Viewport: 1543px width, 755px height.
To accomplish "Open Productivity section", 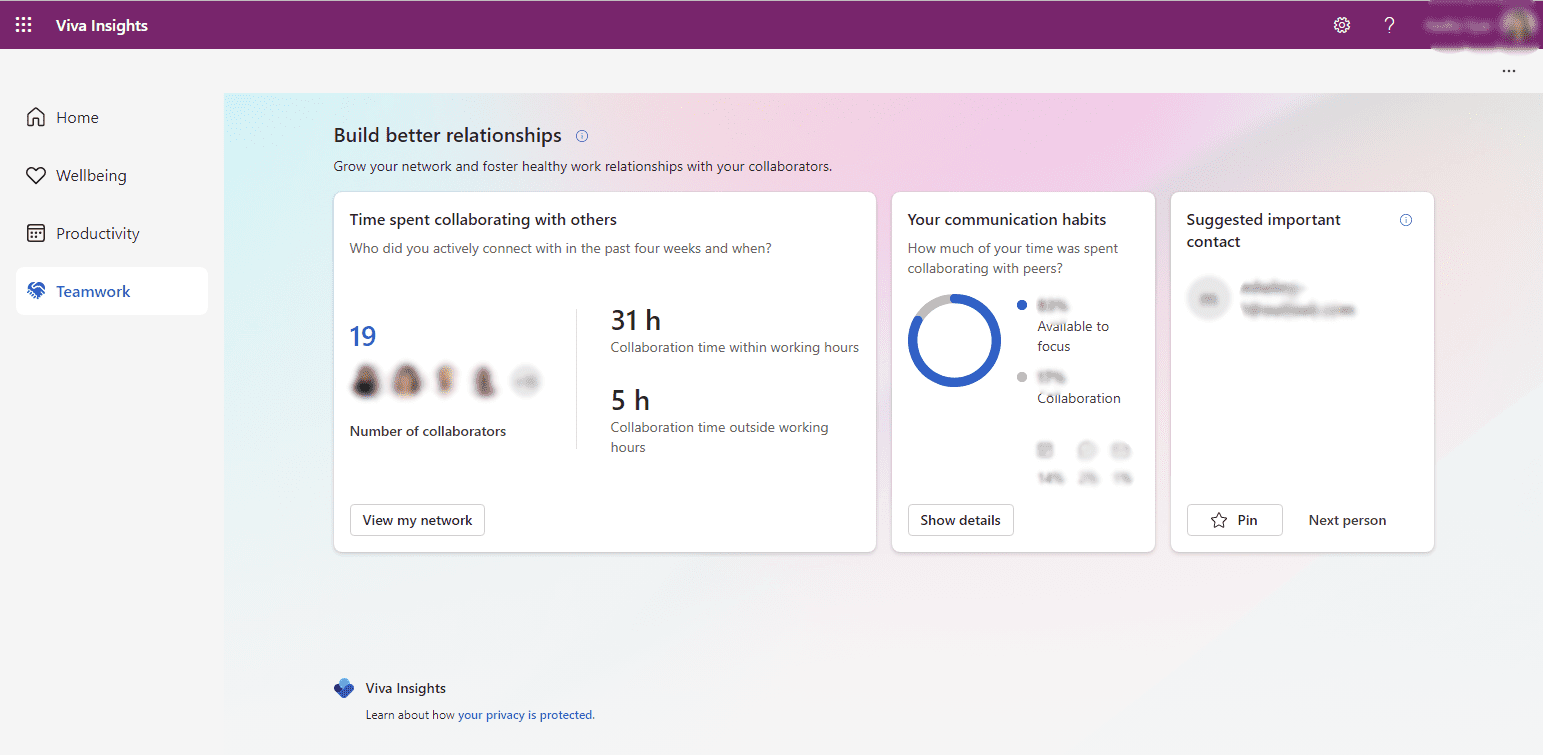I will click(112, 233).
